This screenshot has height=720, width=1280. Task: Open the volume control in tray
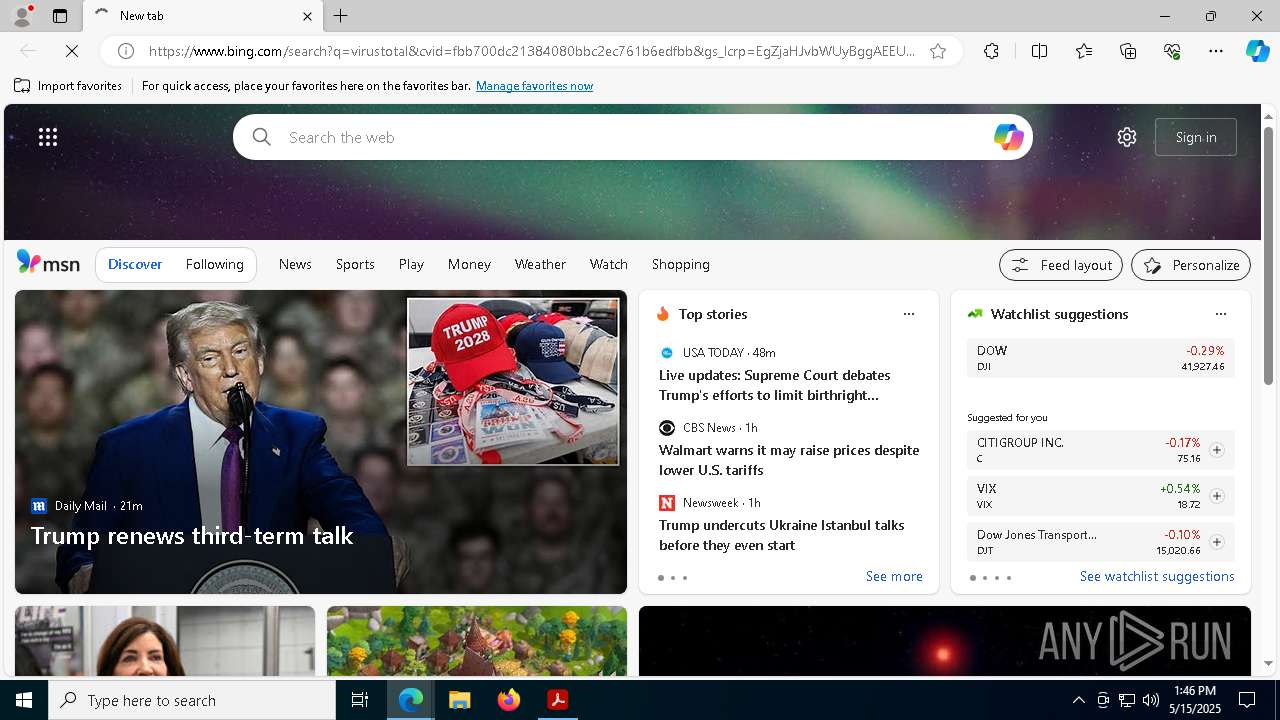point(1151,700)
